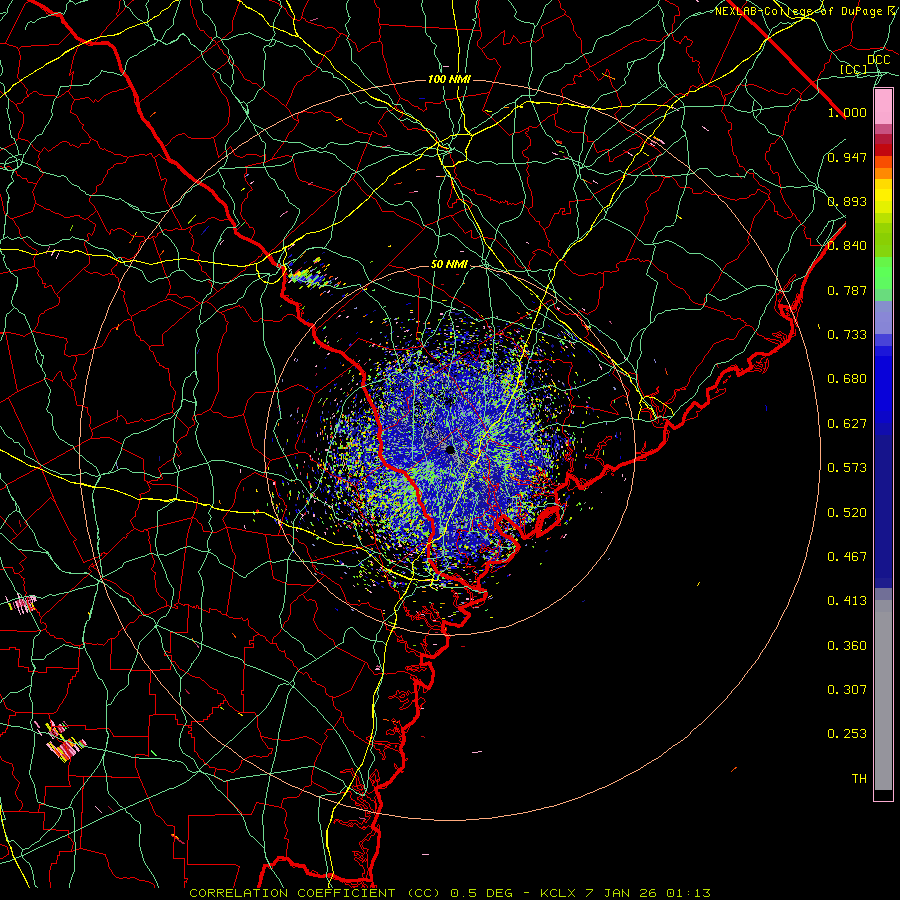This screenshot has height=900, width=900.
Task: Select the 0.840 legend value
Action: [847, 246]
